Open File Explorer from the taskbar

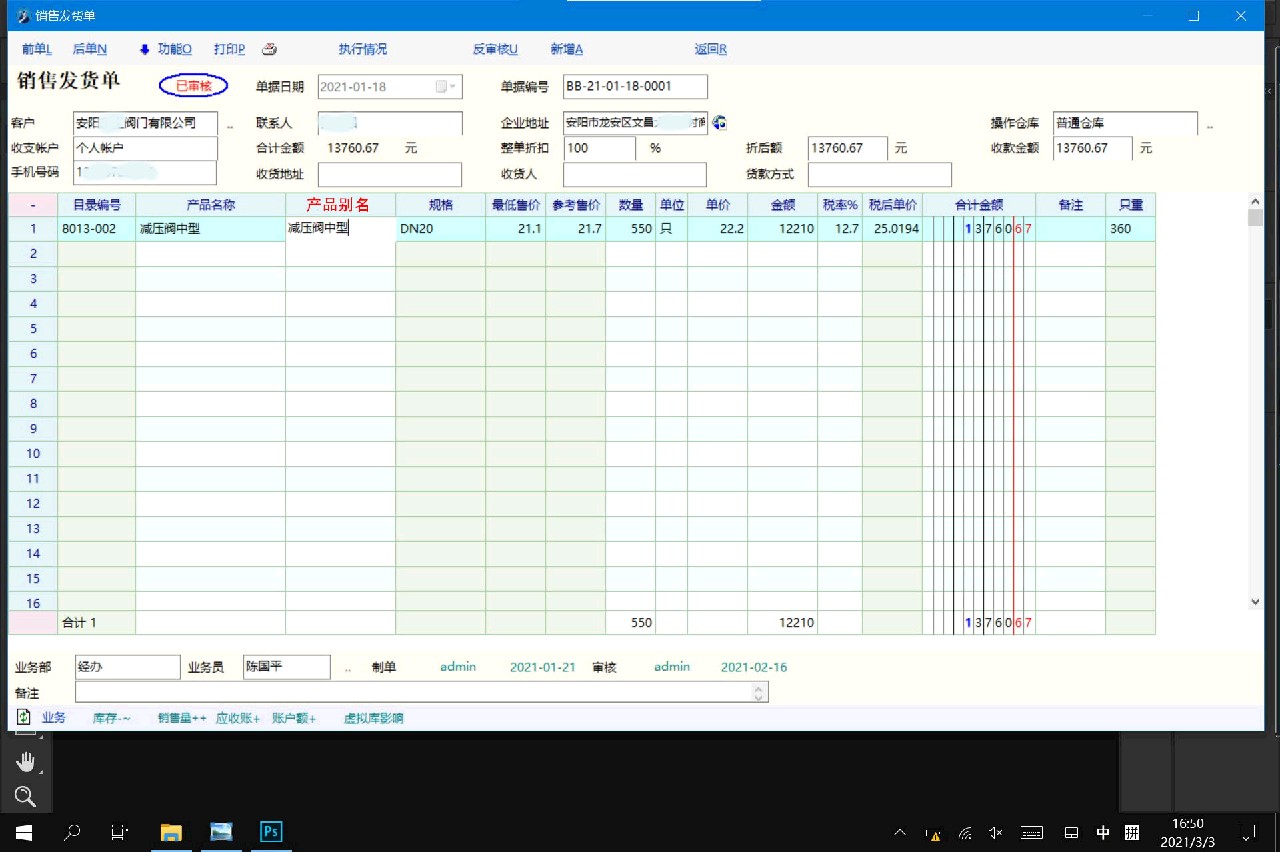(172, 831)
